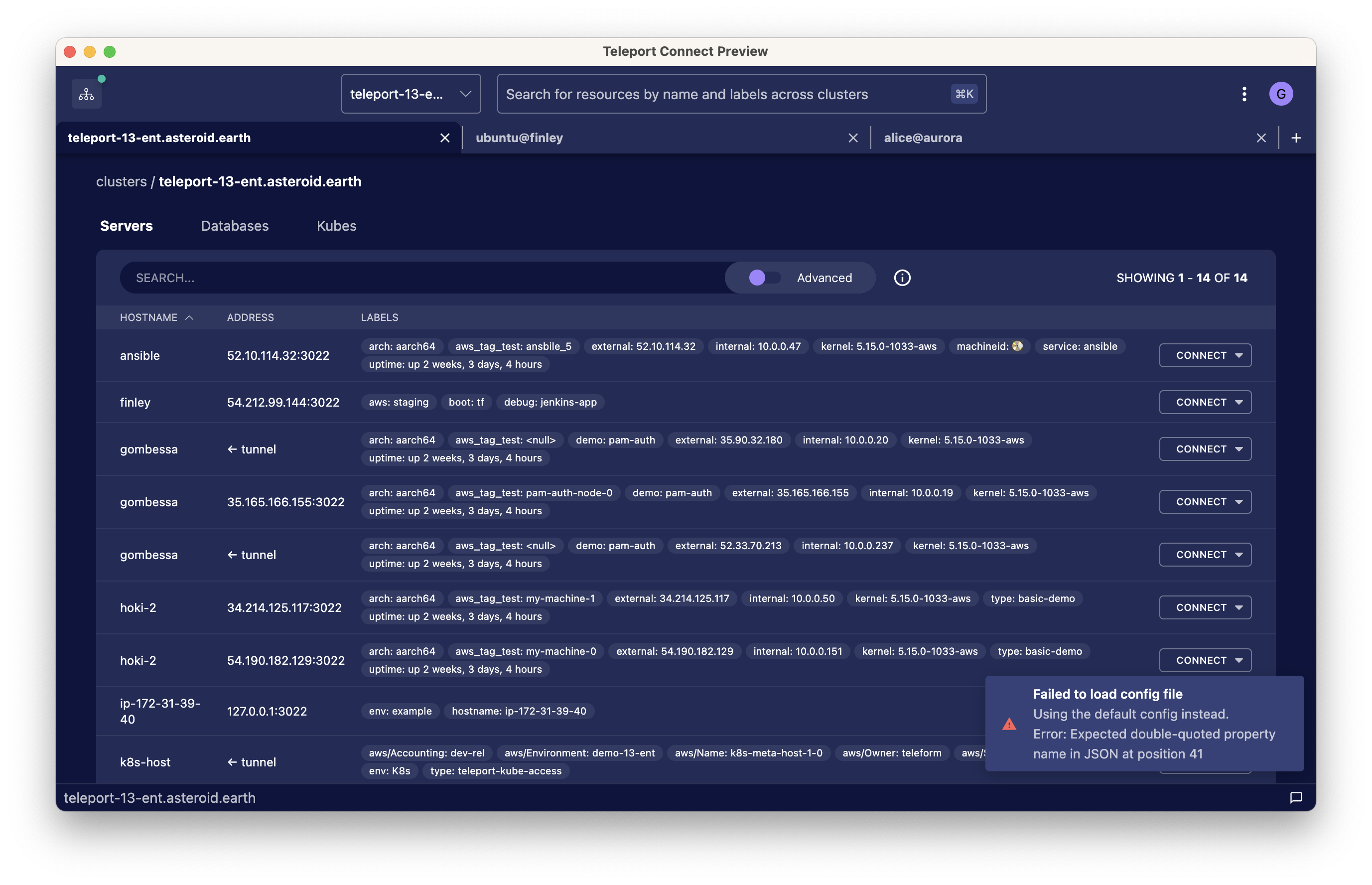
Task: Select the alice@aurora document tab
Action: click(x=923, y=138)
